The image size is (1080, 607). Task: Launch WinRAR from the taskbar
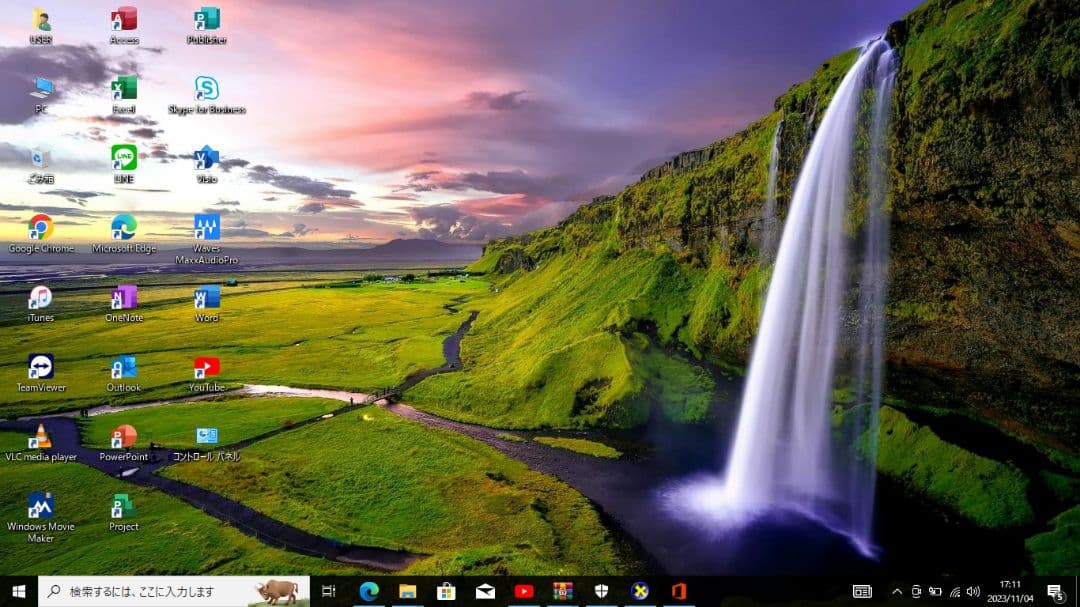(563, 591)
